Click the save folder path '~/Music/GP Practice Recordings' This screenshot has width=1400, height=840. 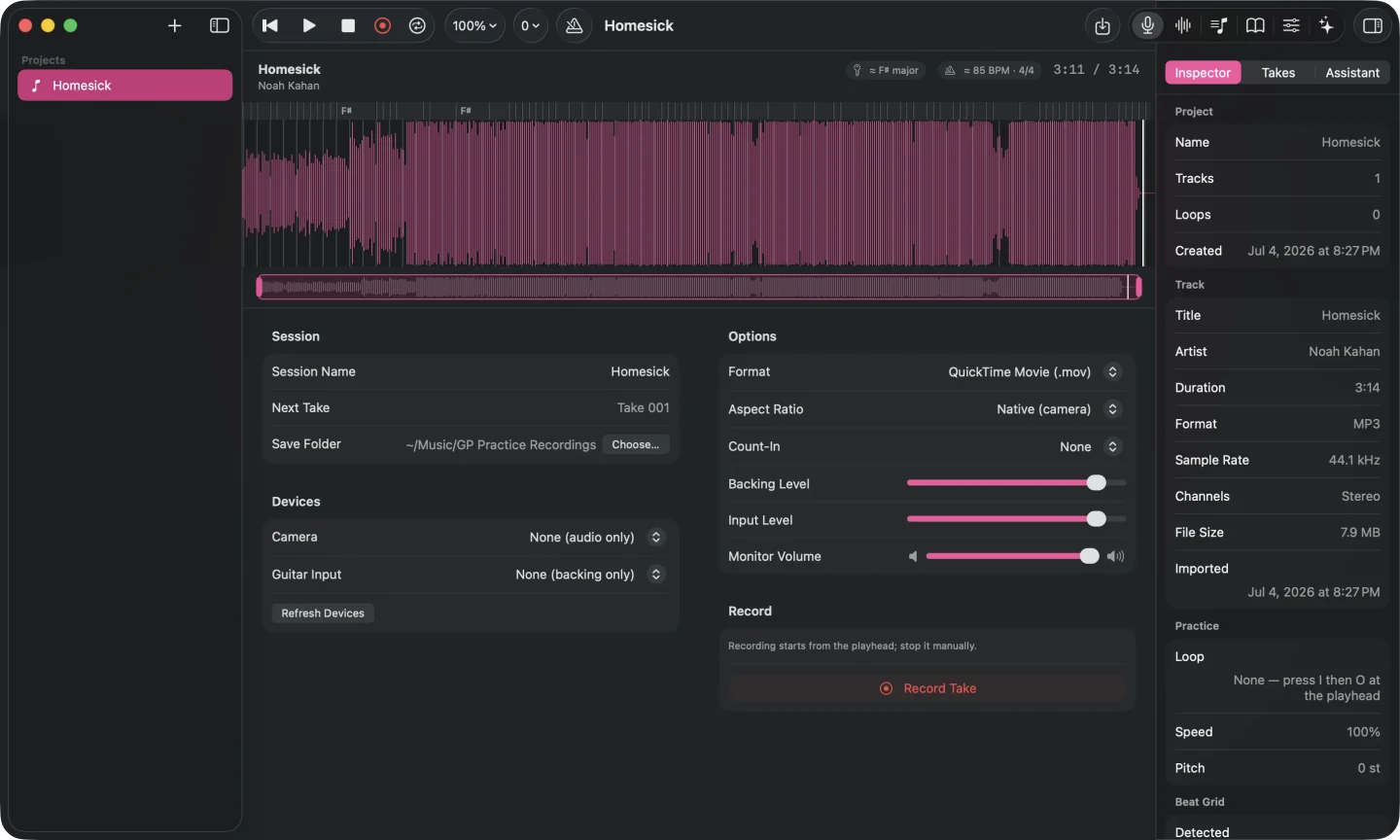(x=501, y=445)
